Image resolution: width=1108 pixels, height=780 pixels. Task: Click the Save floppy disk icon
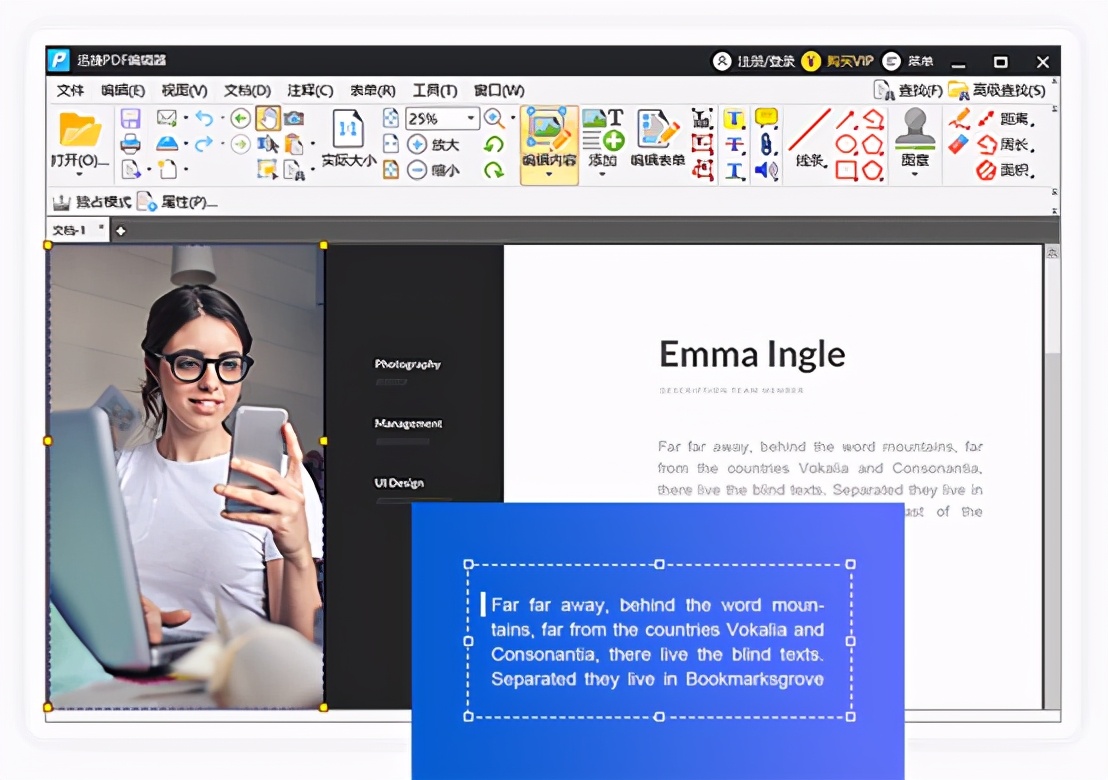tap(131, 118)
